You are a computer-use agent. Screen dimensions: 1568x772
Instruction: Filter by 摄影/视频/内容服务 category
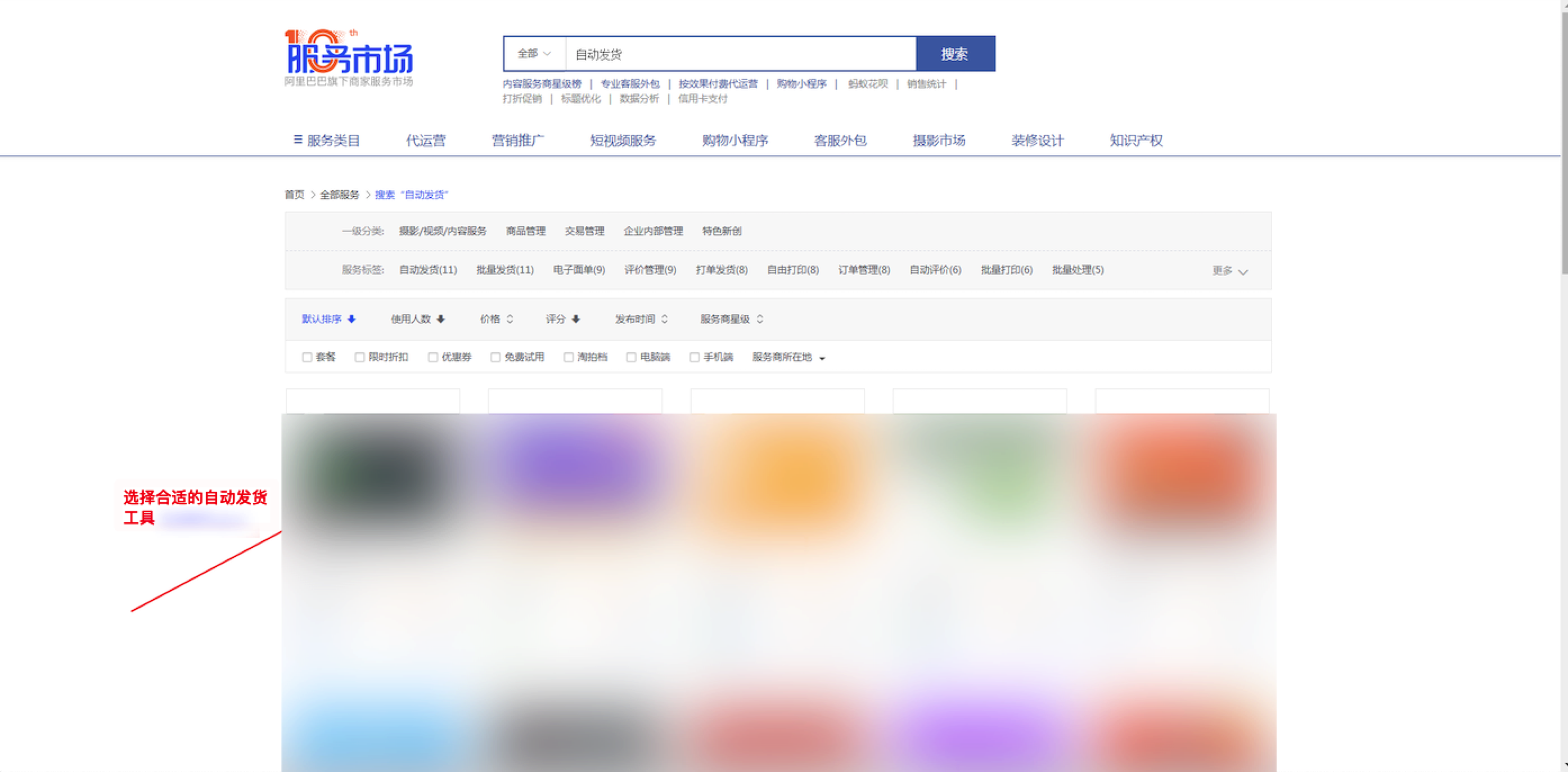(x=443, y=231)
